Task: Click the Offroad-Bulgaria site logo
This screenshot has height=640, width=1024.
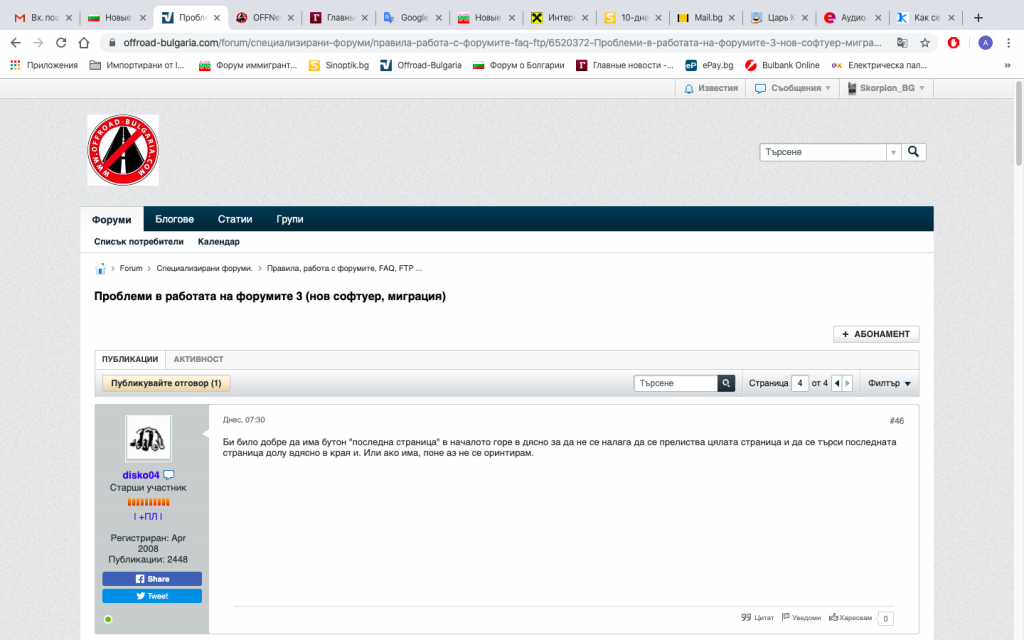Action: click(123, 150)
